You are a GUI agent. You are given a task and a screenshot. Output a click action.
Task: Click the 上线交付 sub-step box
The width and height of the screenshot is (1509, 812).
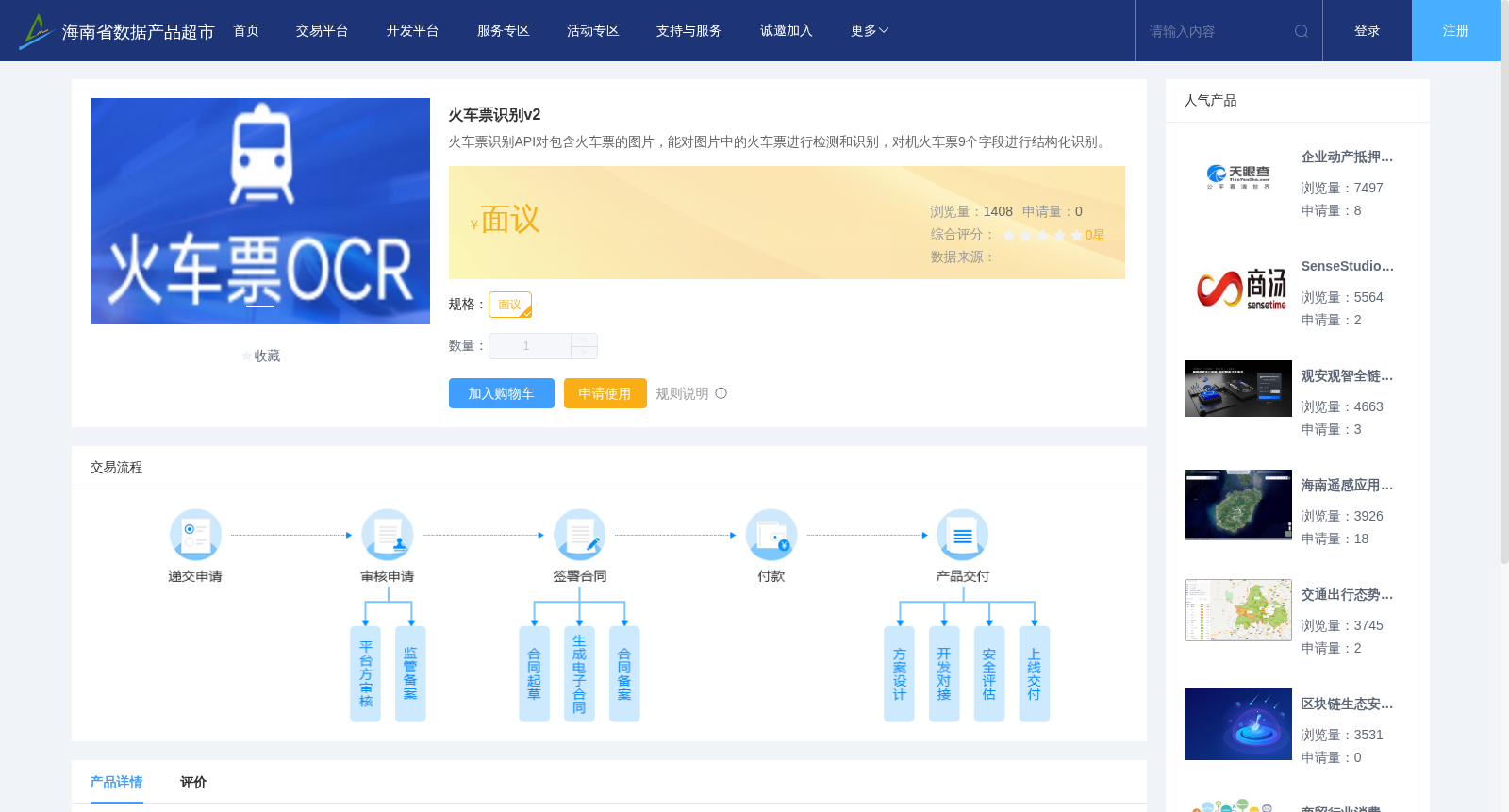point(1035,674)
